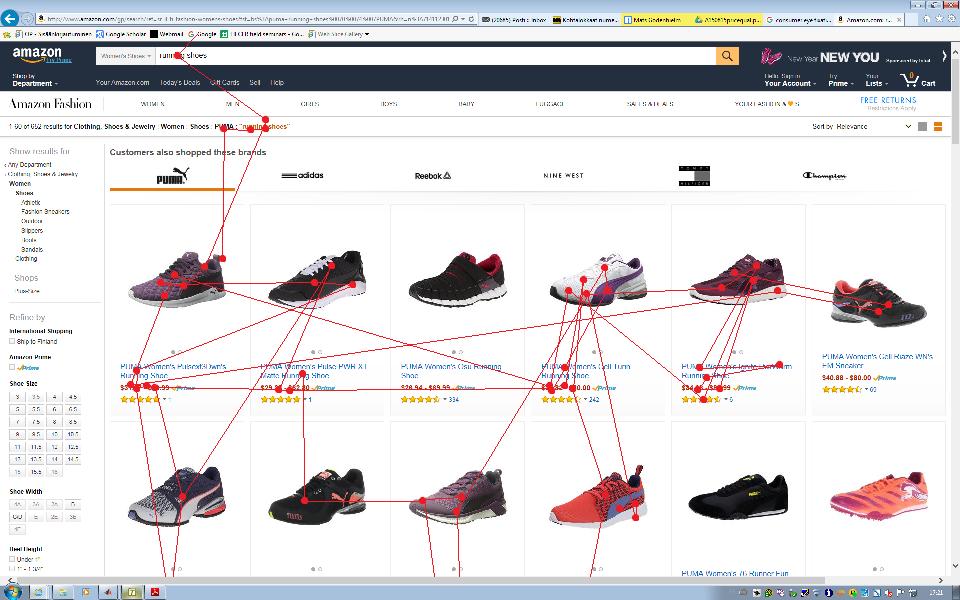
Task: Open the Boys tab in Amazon Fashion
Action: click(x=389, y=104)
